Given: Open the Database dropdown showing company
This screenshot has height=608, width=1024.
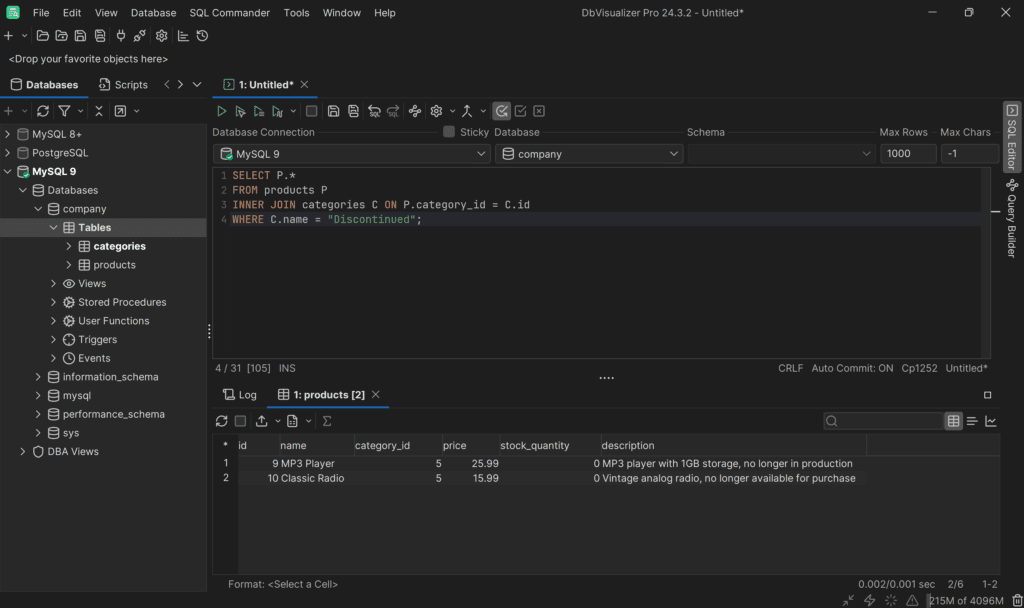Looking at the screenshot, I should [x=589, y=154].
